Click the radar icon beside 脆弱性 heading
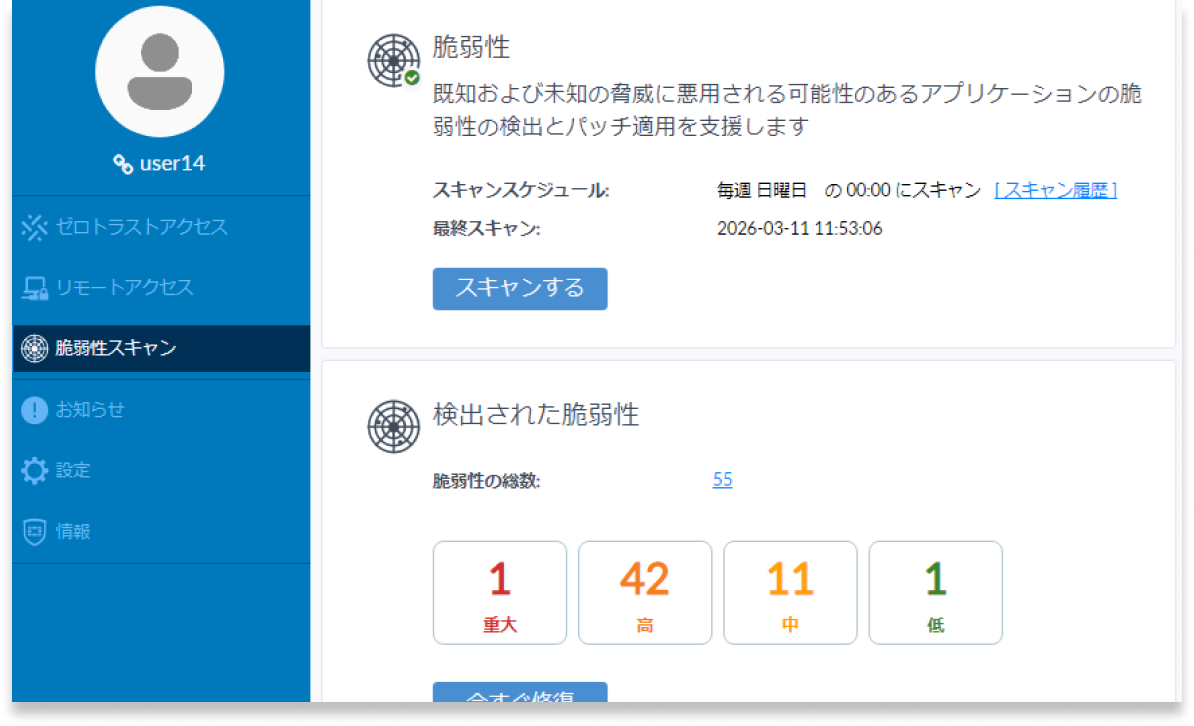The width and height of the screenshot is (1194, 726). click(x=394, y=60)
